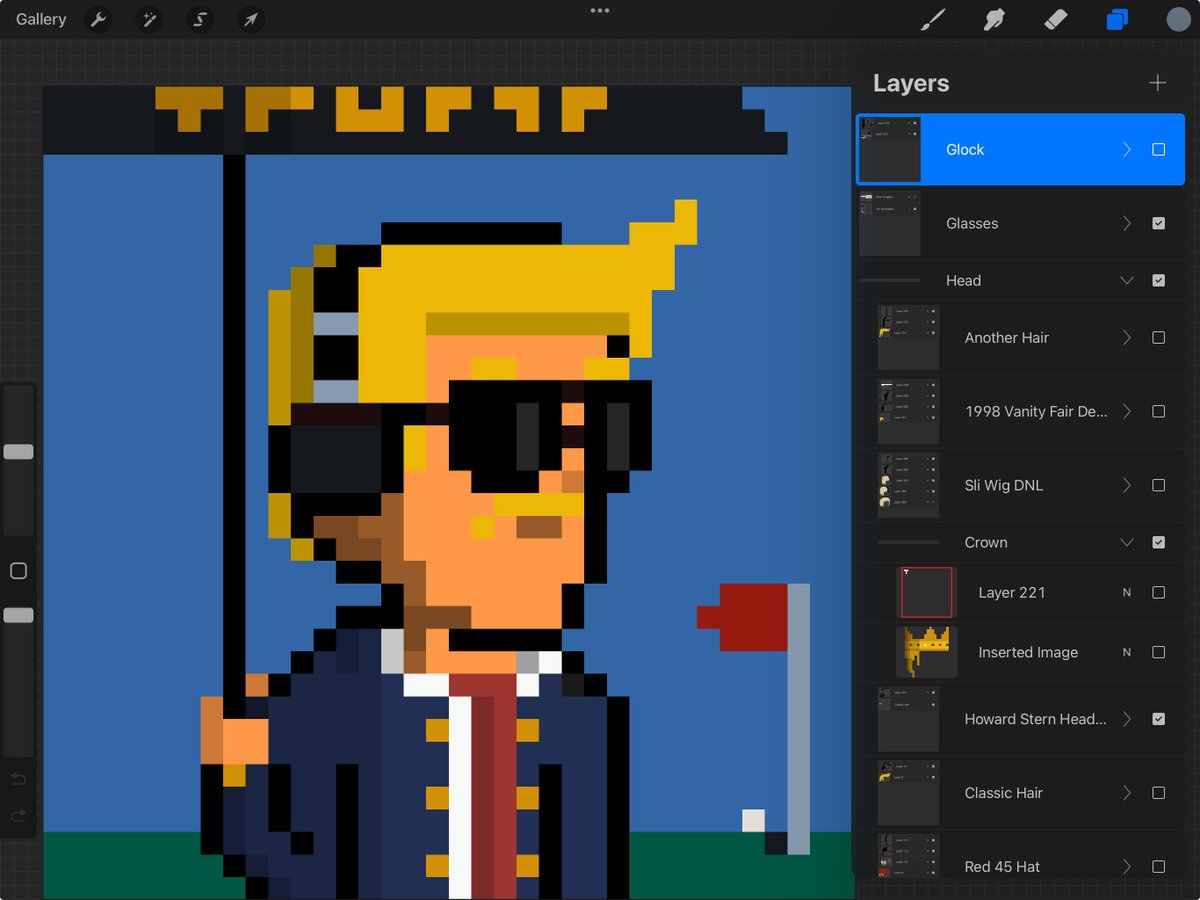1200x900 pixels.
Task: Open the three-dot menu at top center
Action: click(x=600, y=11)
